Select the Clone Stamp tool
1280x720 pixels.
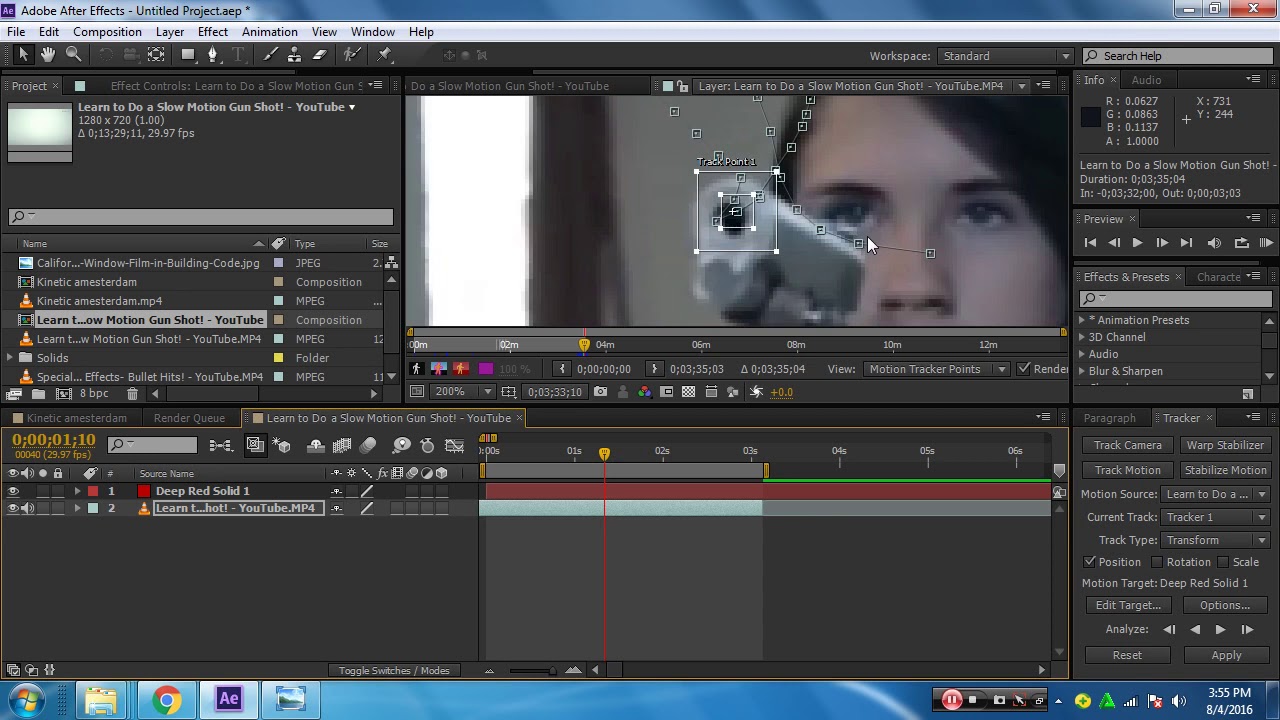pos(295,56)
